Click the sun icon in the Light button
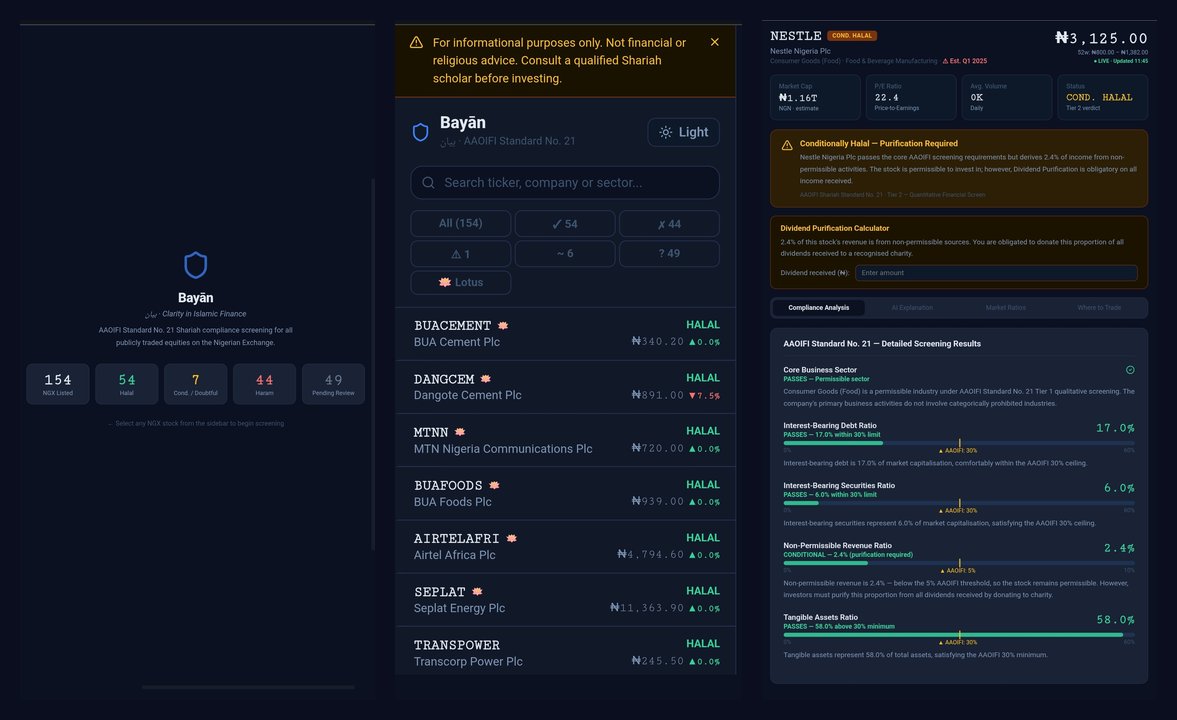The height and width of the screenshot is (720, 1177). tap(665, 132)
